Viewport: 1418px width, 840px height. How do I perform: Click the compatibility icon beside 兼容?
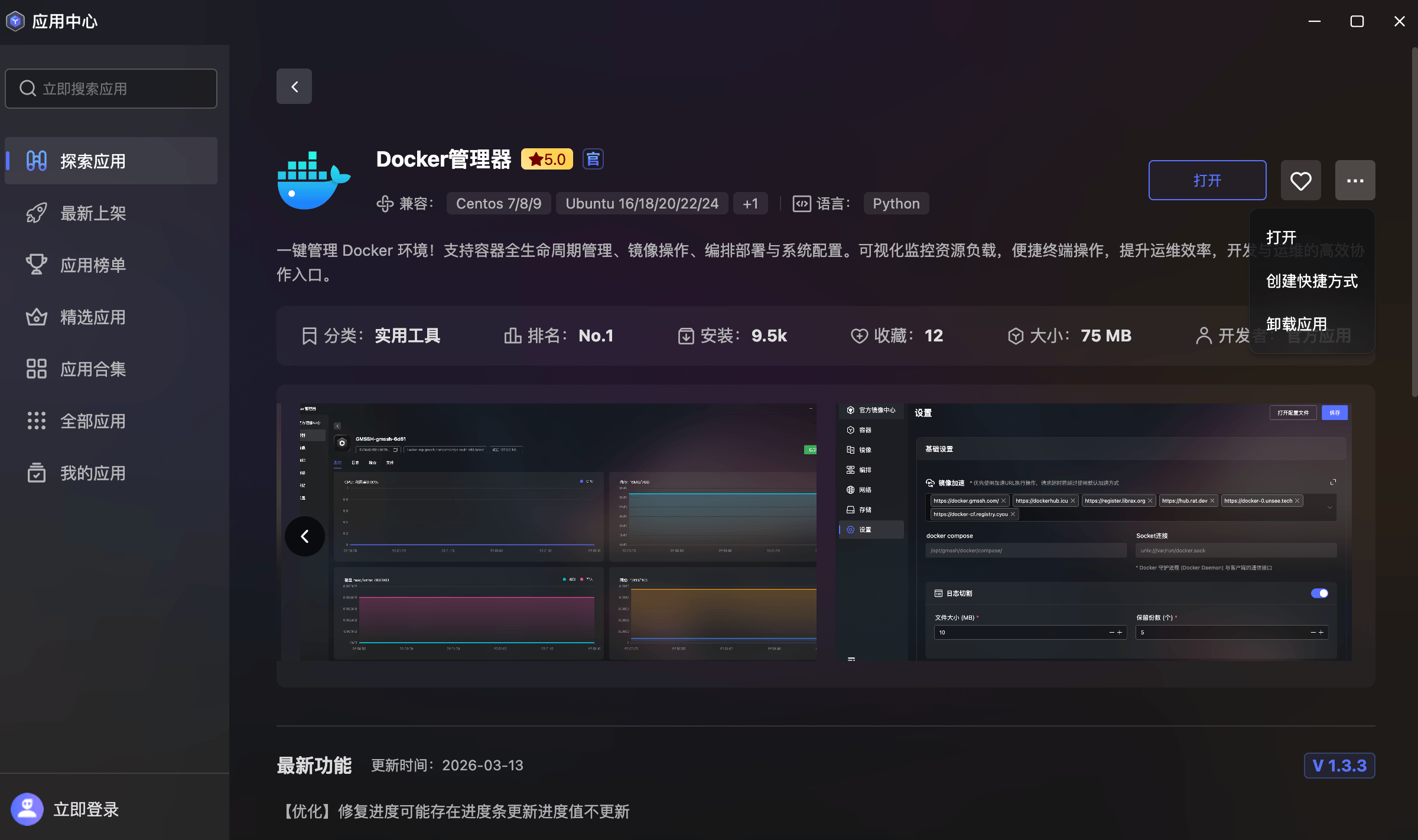[385, 204]
